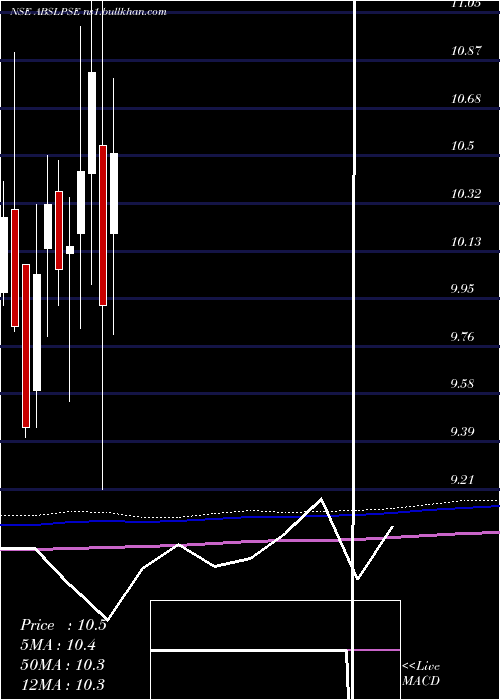
Task: Click the <<Live MACD label
Action: click(421, 674)
